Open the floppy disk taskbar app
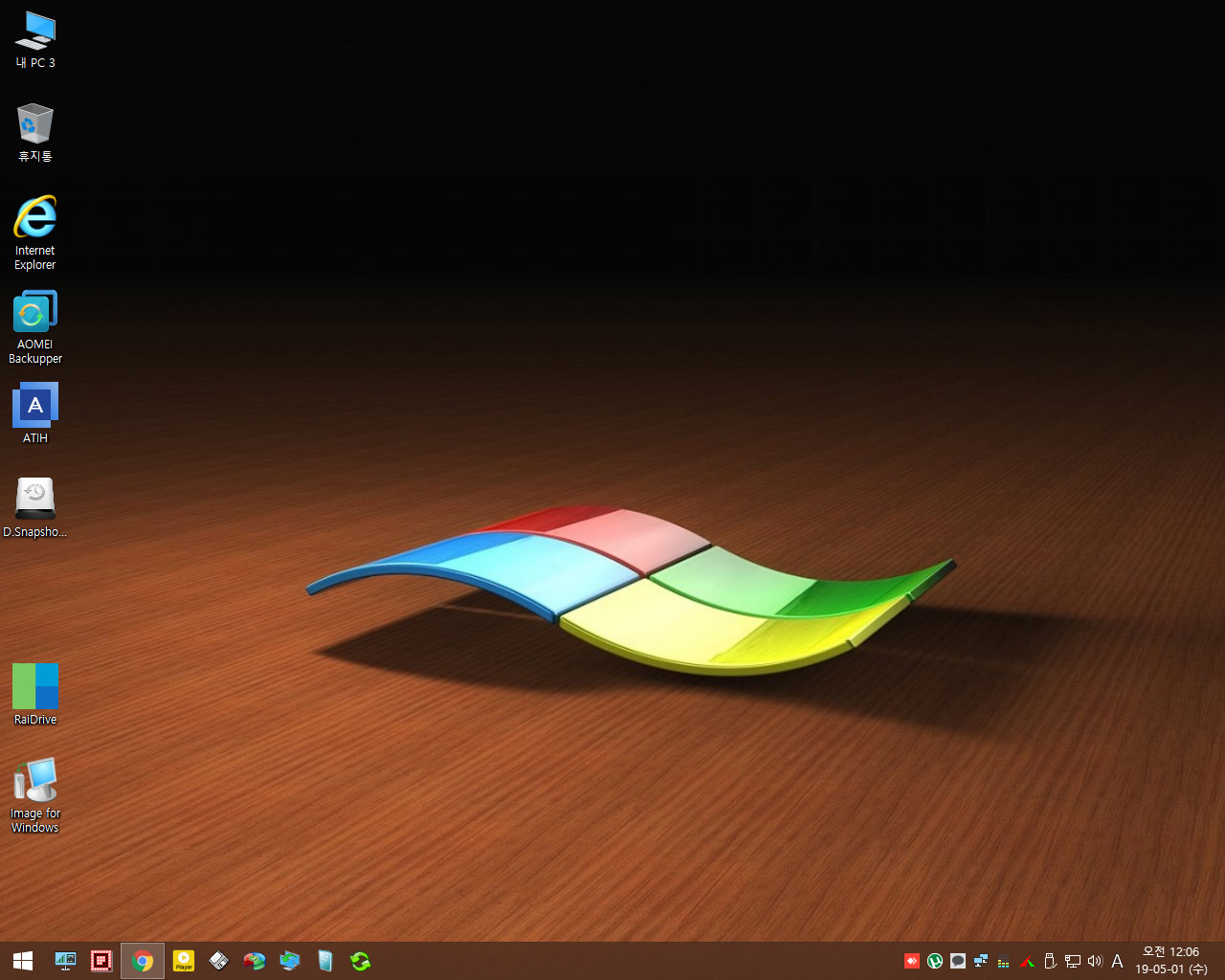 point(218,961)
